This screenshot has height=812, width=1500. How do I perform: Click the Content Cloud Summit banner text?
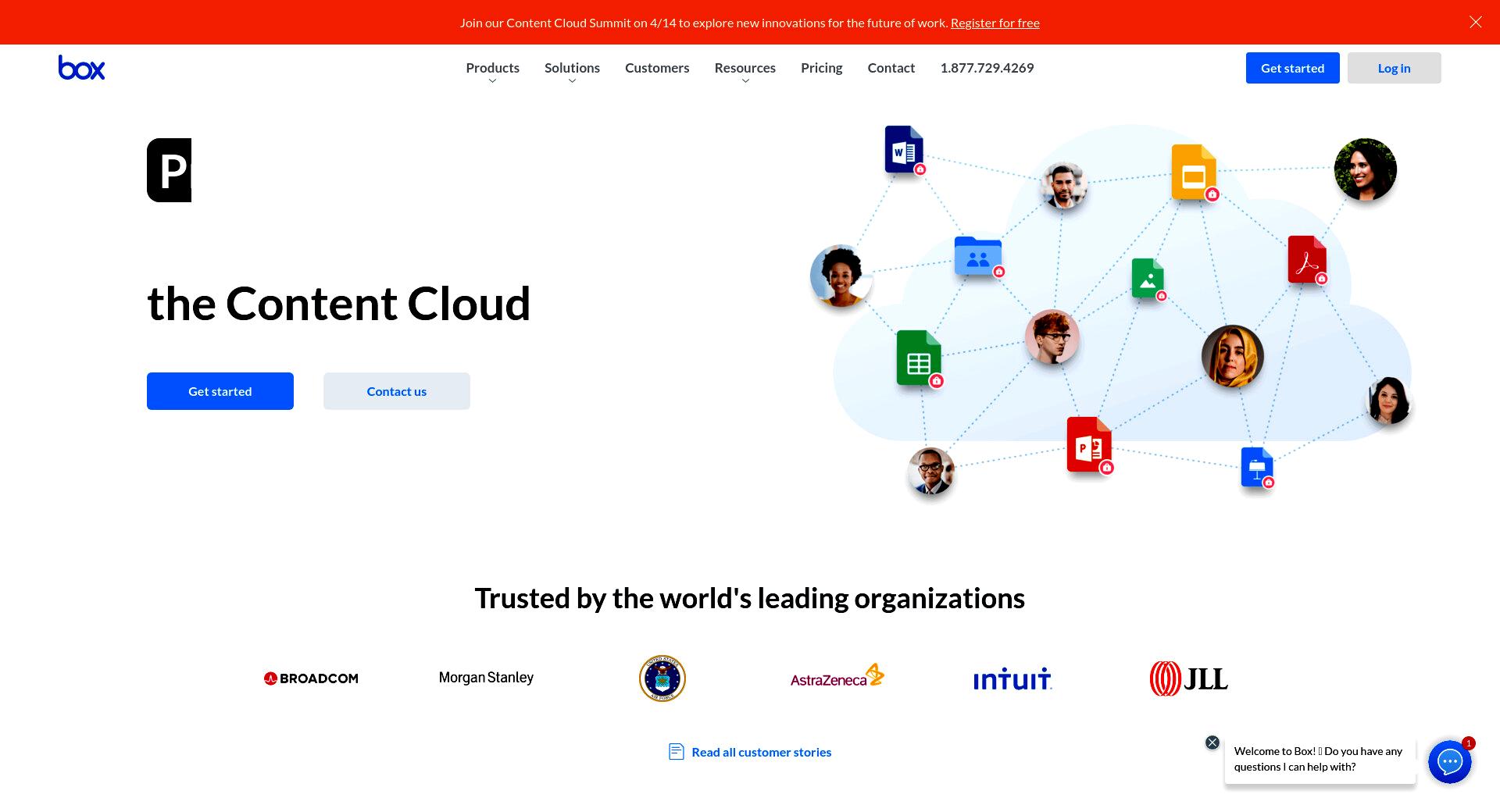(704, 23)
